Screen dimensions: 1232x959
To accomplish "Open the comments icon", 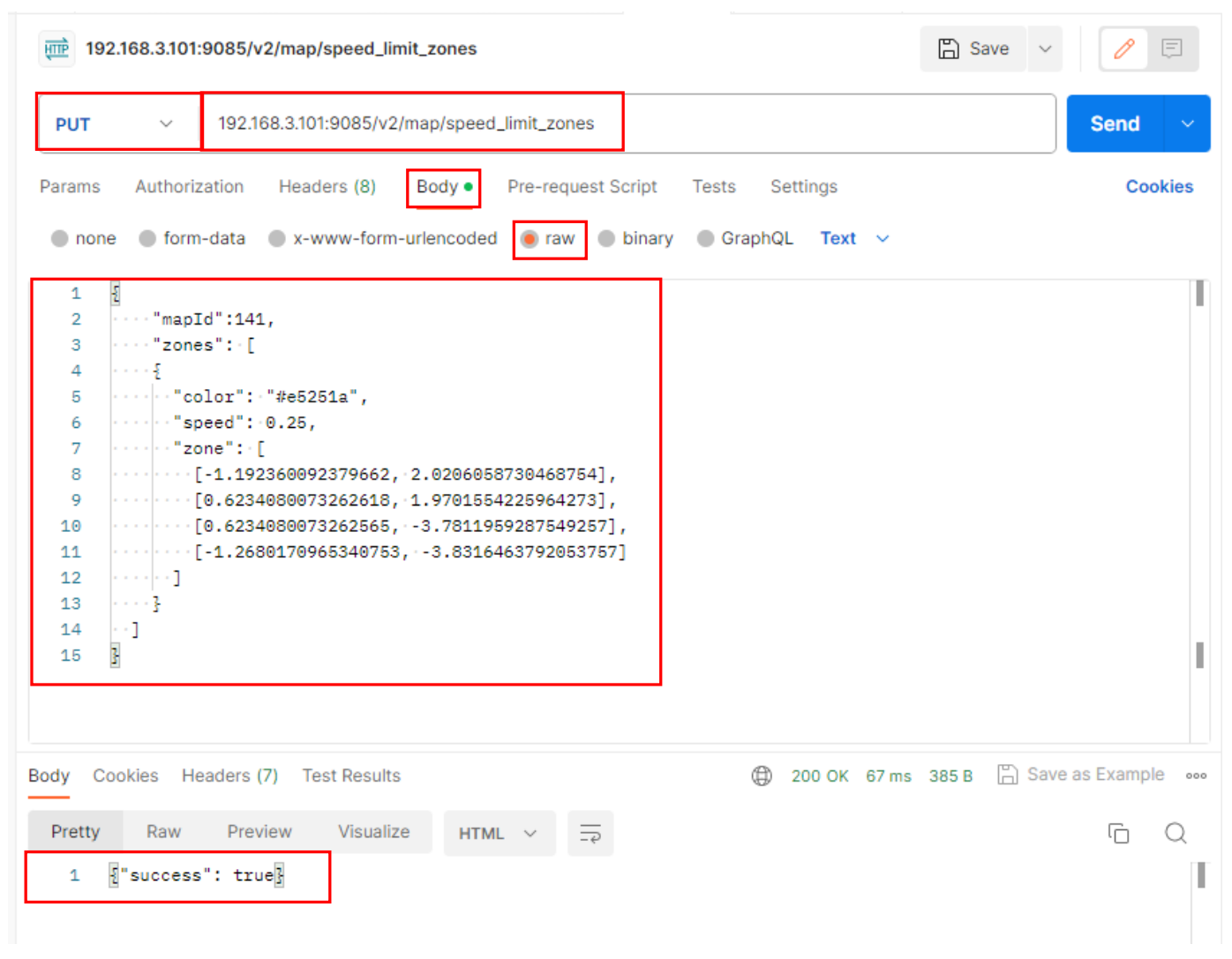I will [1172, 49].
